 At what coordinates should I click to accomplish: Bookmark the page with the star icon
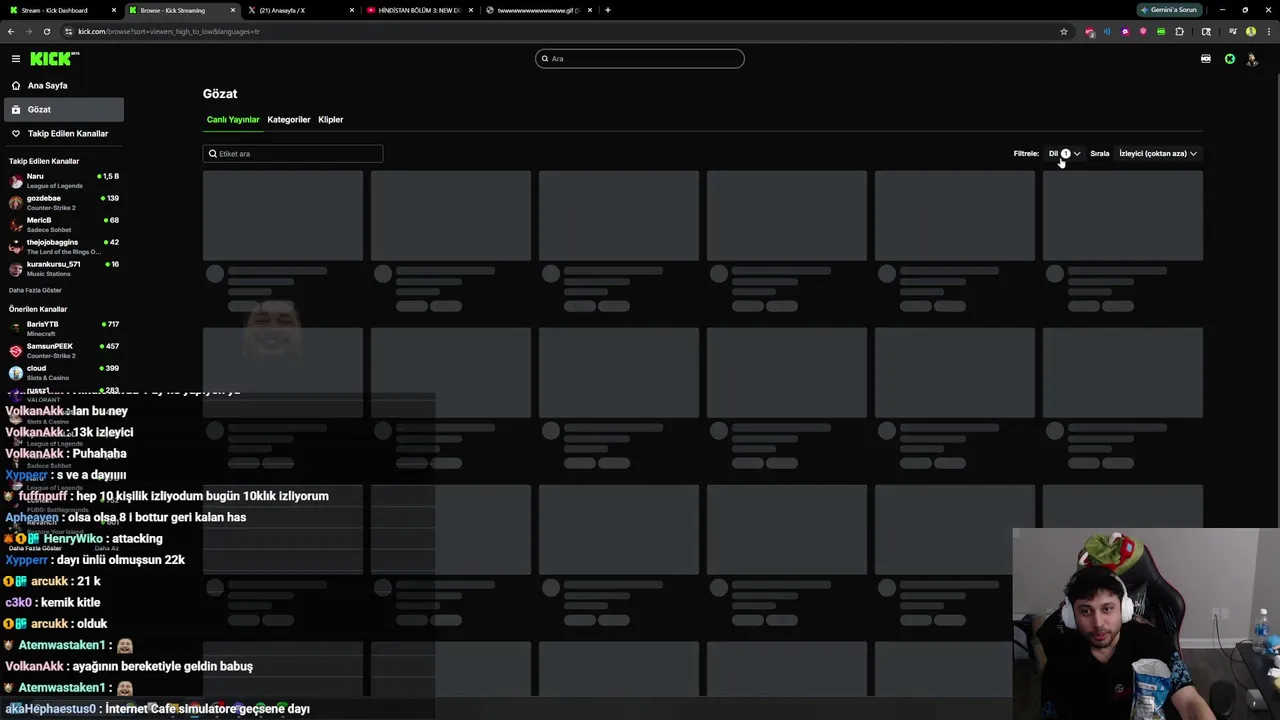[x=1064, y=31]
